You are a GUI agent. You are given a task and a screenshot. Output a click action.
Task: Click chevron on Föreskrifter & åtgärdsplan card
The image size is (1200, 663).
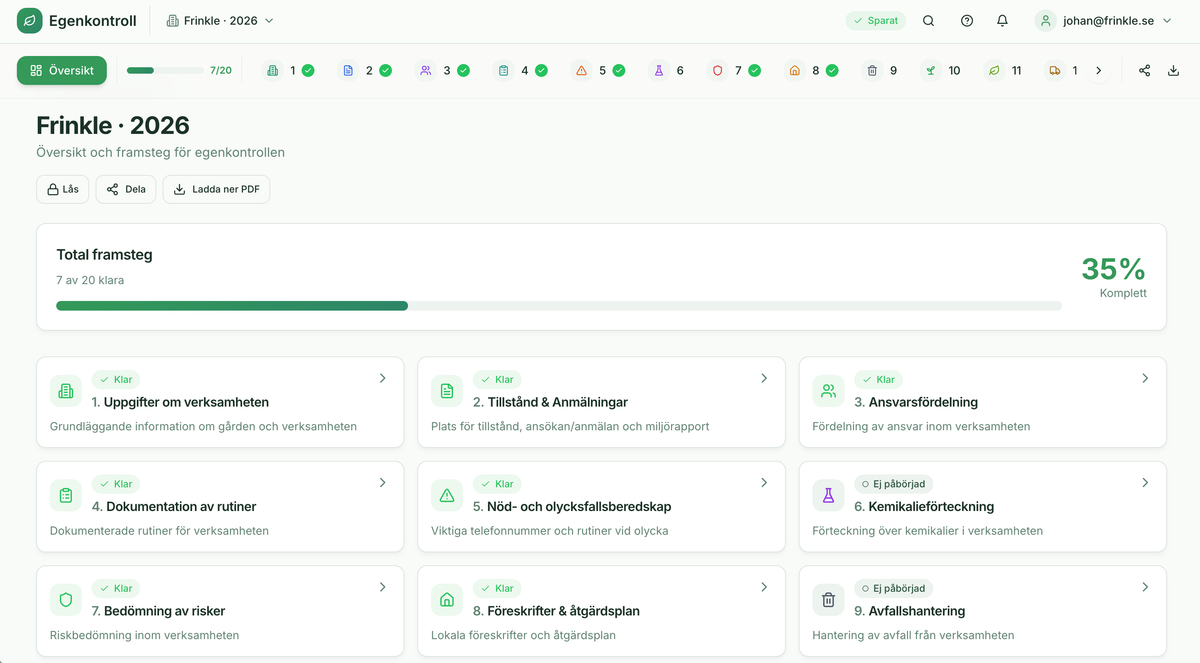coord(764,587)
